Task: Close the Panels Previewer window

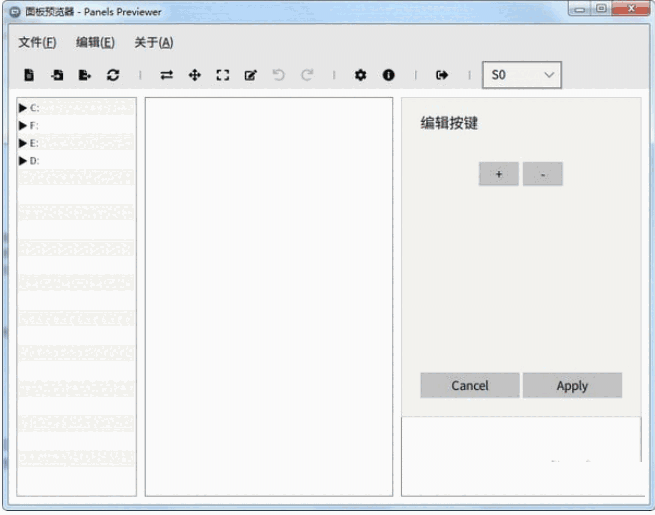Action: (632, 8)
